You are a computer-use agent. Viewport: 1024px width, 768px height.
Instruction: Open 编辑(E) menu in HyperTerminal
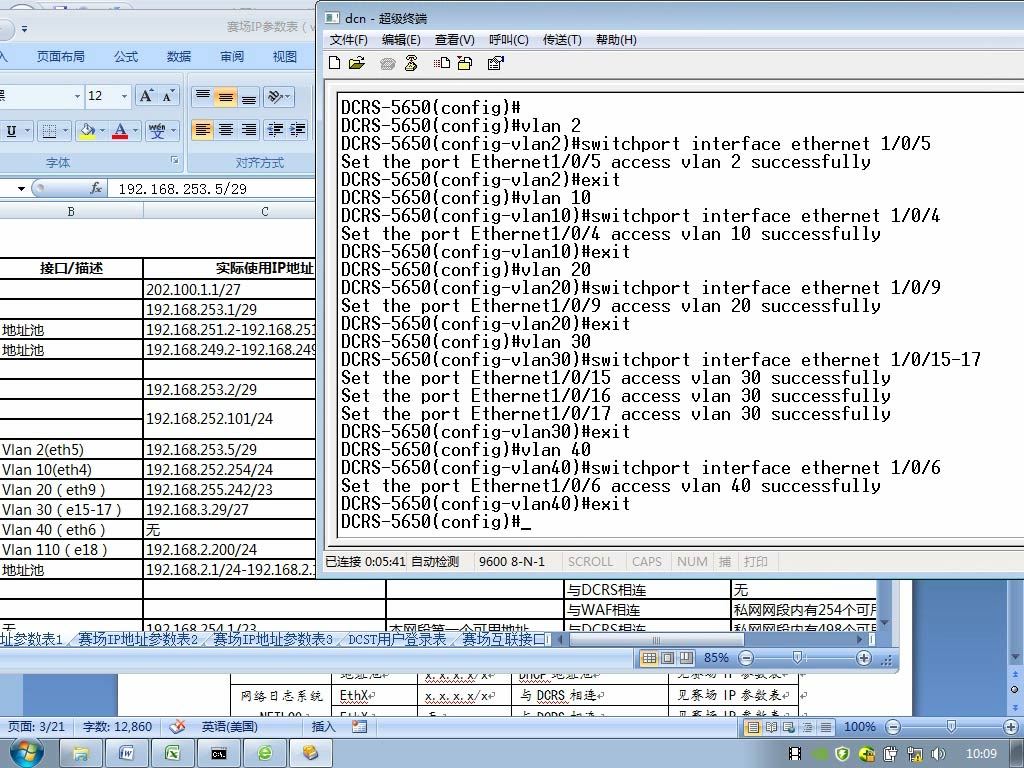(x=401, y=40)
